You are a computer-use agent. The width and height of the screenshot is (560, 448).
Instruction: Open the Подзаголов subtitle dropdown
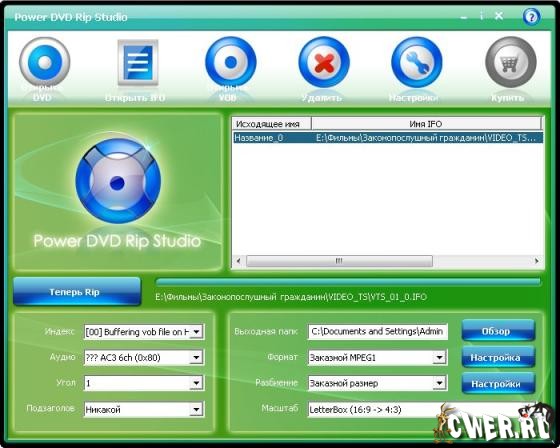[x=196, y=409]
